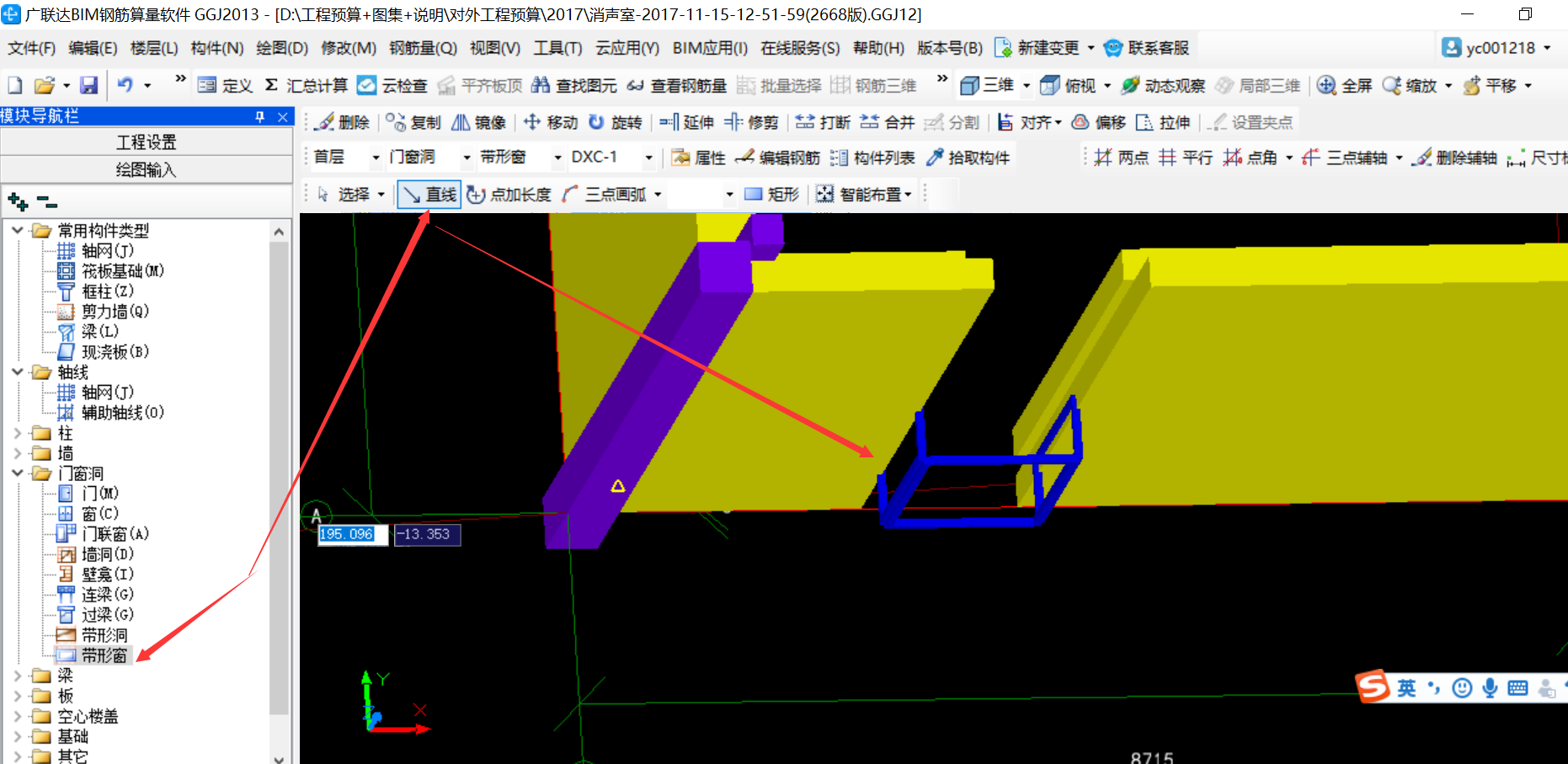Open user account yc001218 menu
Image resolution: width=1568 pixels, height=764 pixels.
pos(1496,48)
